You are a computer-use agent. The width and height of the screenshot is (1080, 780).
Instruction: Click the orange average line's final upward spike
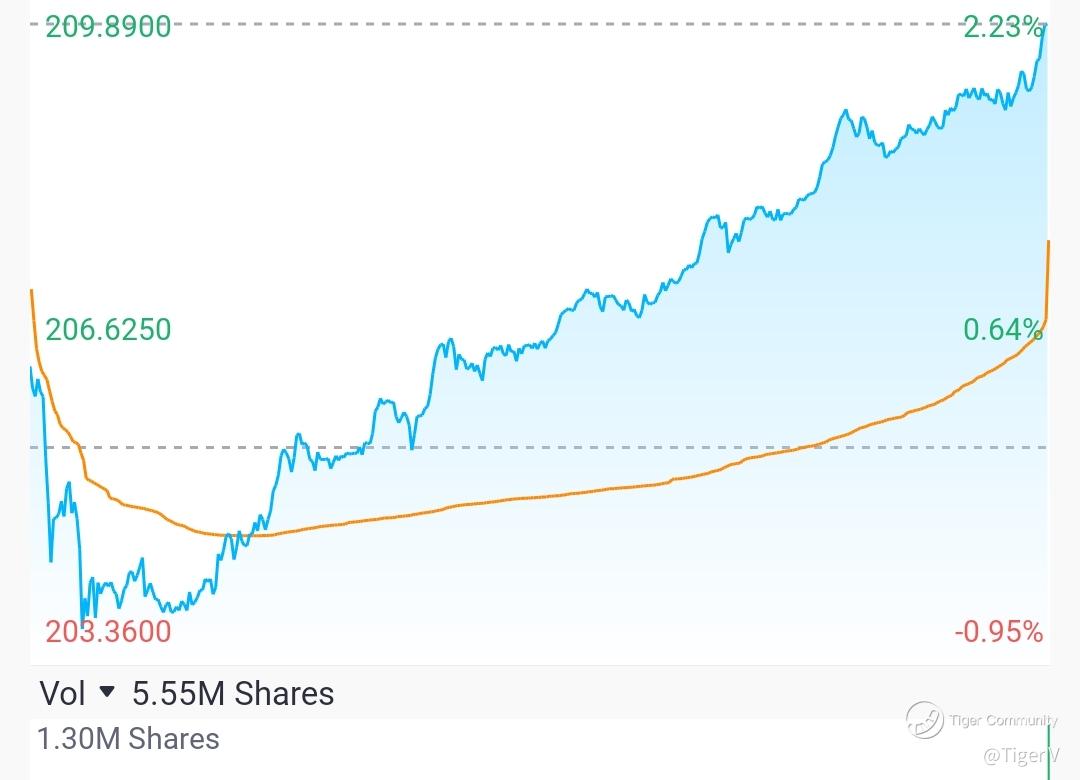tap(1048, 270)
